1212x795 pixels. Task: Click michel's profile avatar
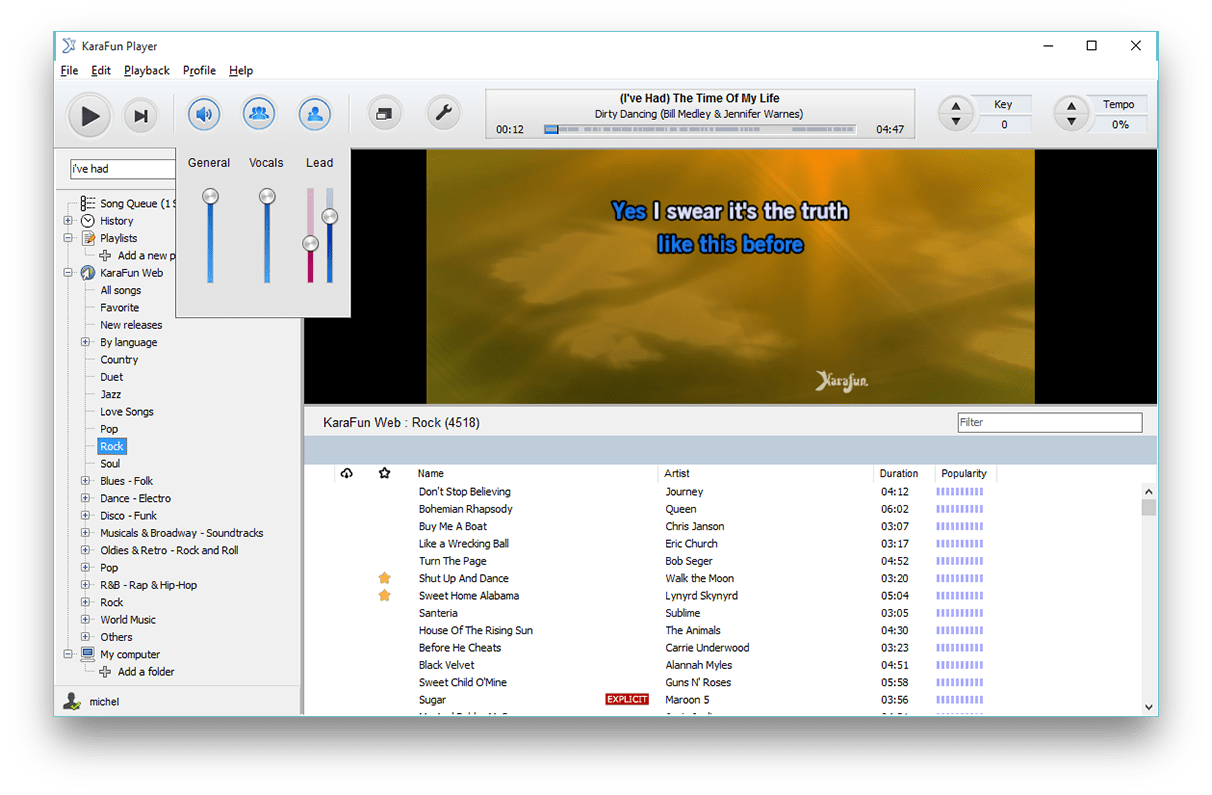72,700
